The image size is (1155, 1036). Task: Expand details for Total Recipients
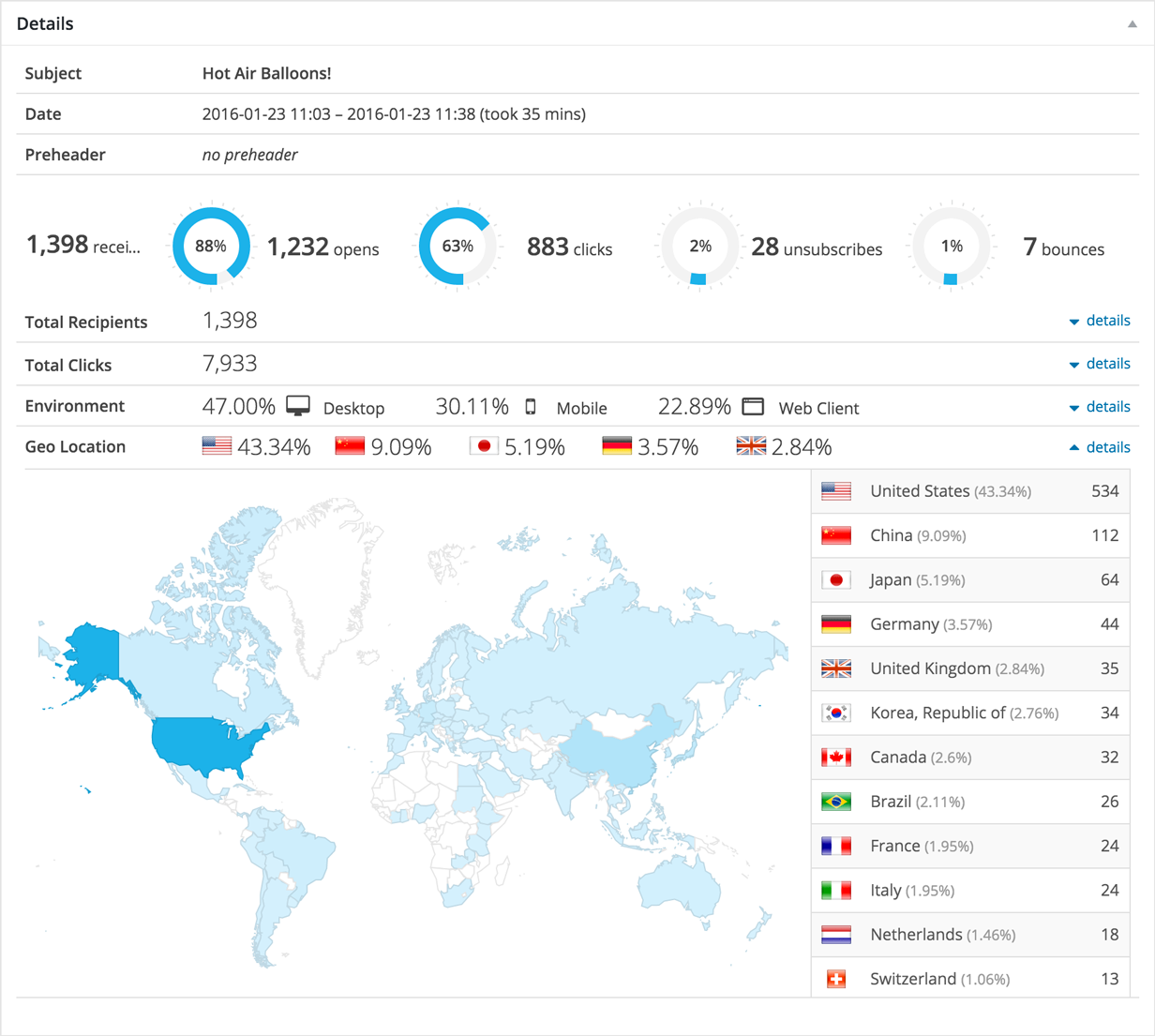point(1100,321)
